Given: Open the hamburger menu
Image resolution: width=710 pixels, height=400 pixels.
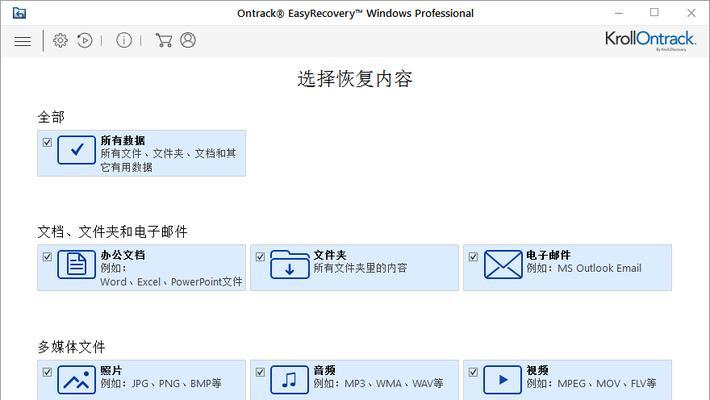Looking at the screenshot, I should [x=23, y=41].
